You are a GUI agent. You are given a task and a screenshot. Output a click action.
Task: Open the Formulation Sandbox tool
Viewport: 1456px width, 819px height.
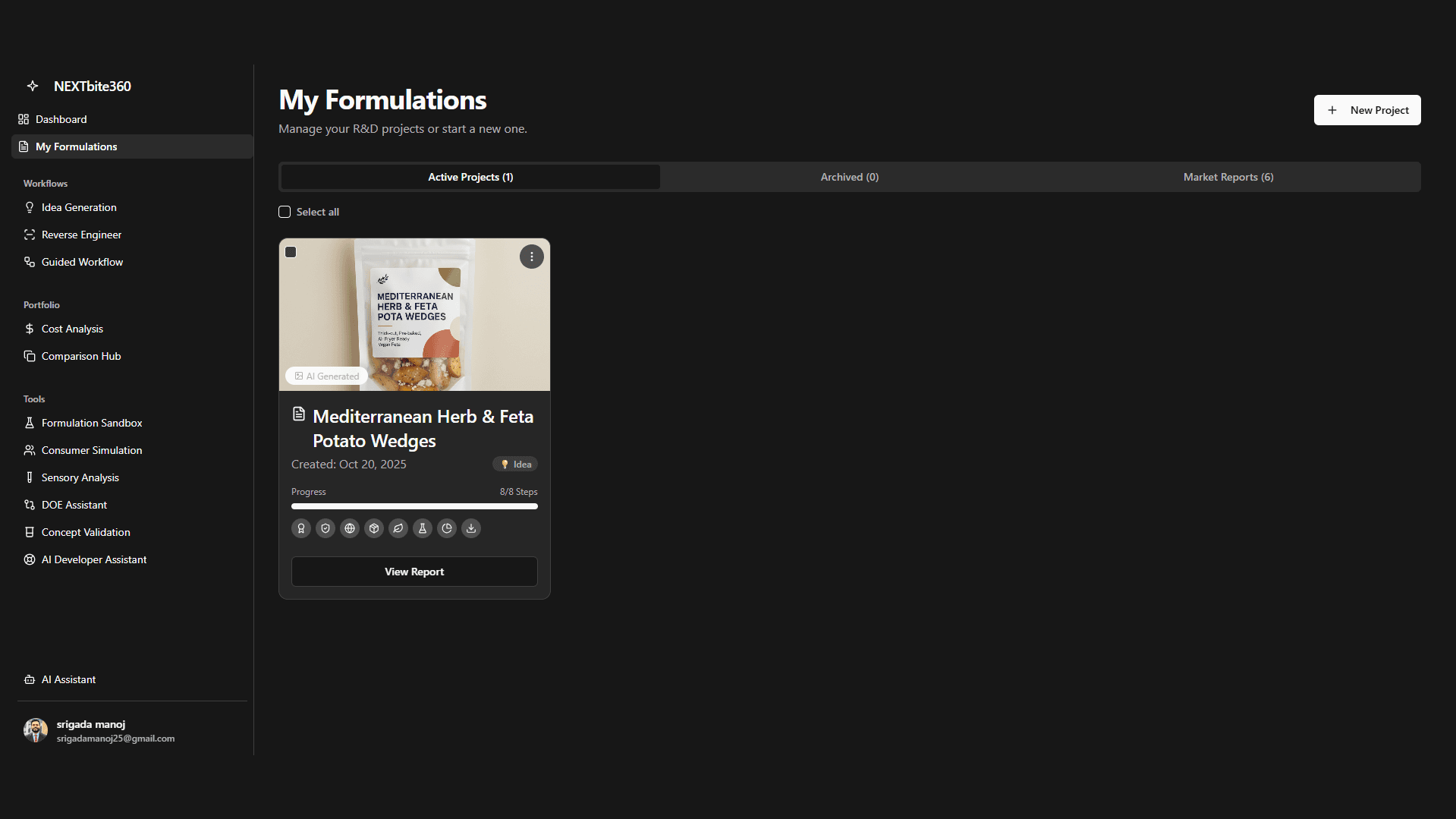[x=91, y=423]
